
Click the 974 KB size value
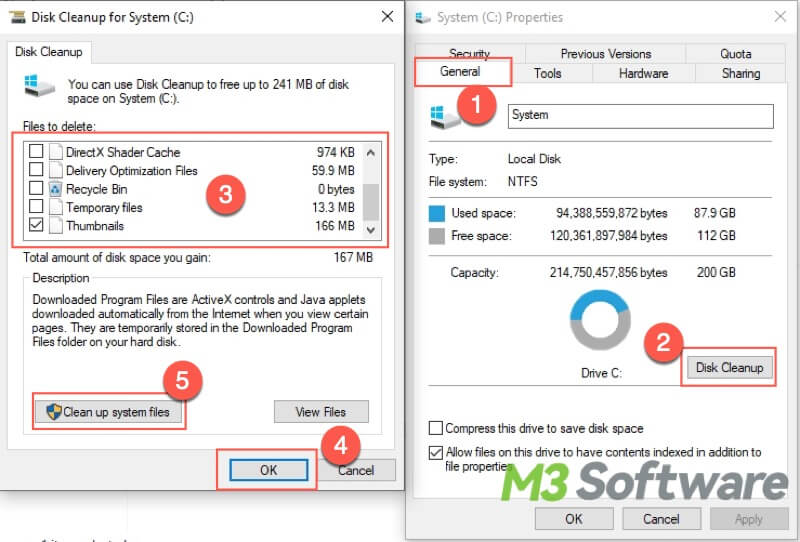tap(336, 152)
